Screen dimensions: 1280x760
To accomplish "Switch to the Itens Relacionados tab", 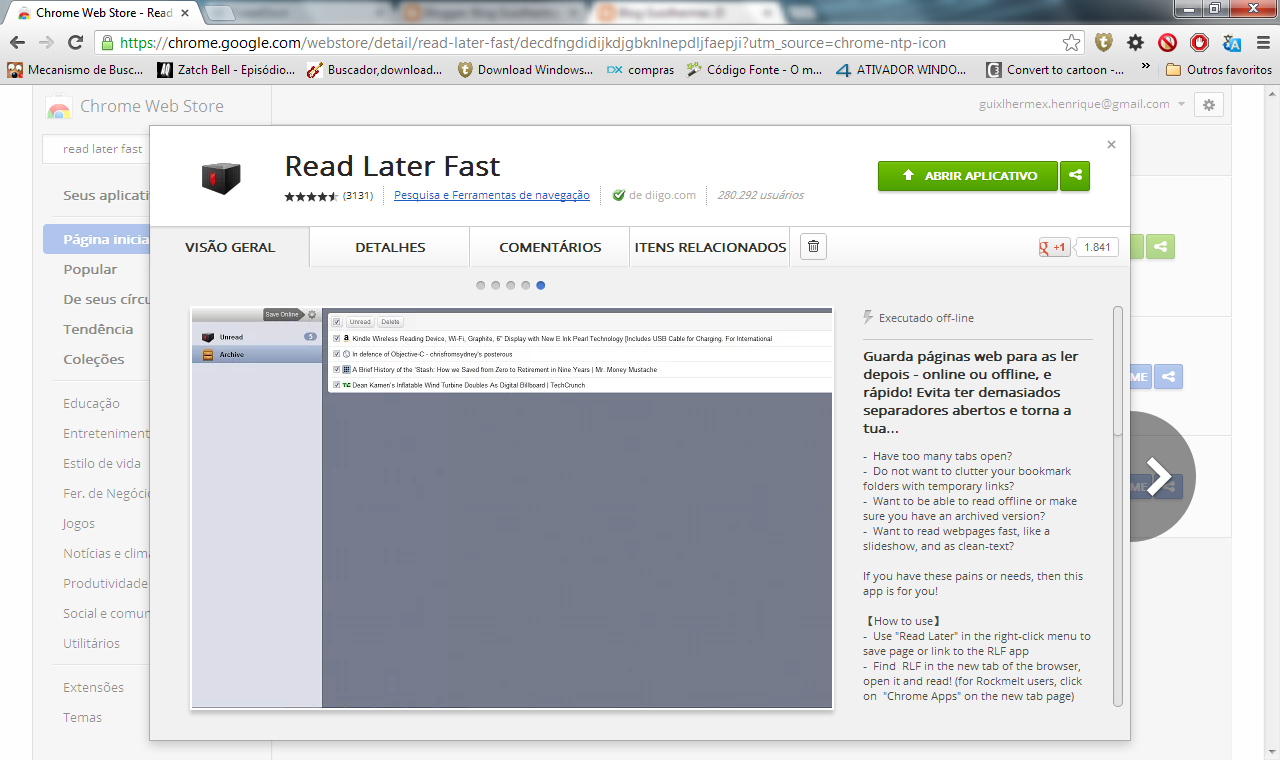I will (710, 247).
